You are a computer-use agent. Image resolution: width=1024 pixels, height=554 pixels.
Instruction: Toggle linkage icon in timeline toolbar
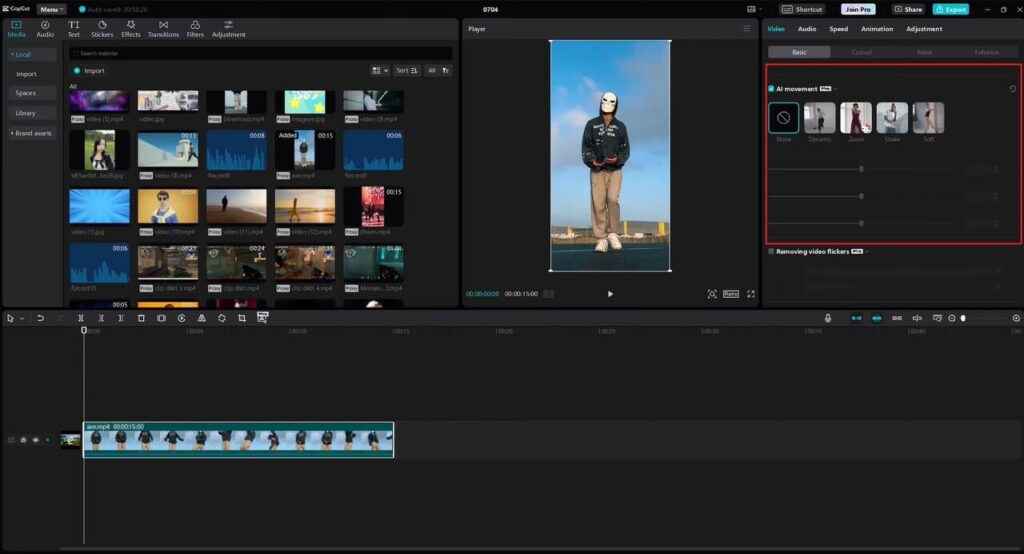pos(897,318)
